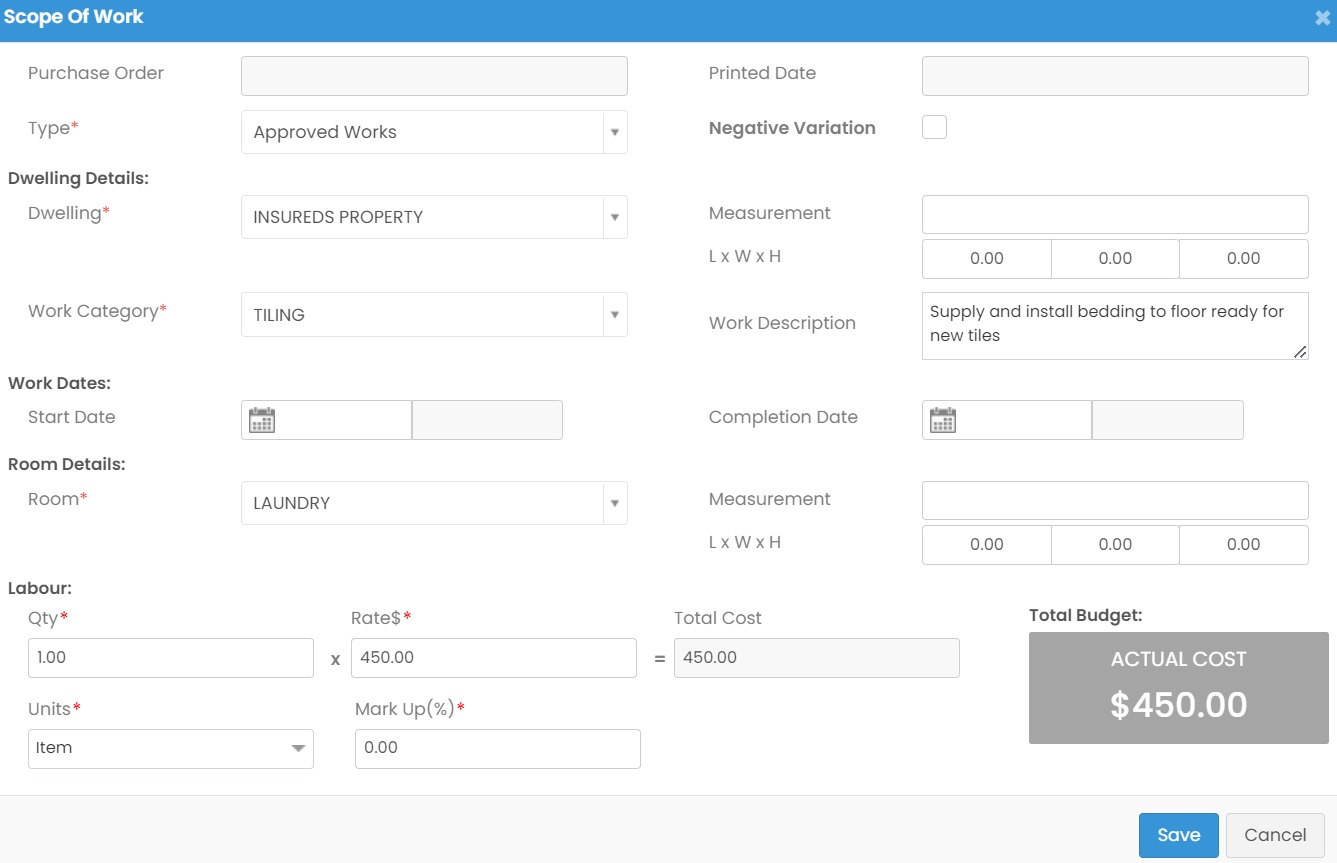
Task: Open the Completion Date calendar picker
Action: [x=943, y=420]
